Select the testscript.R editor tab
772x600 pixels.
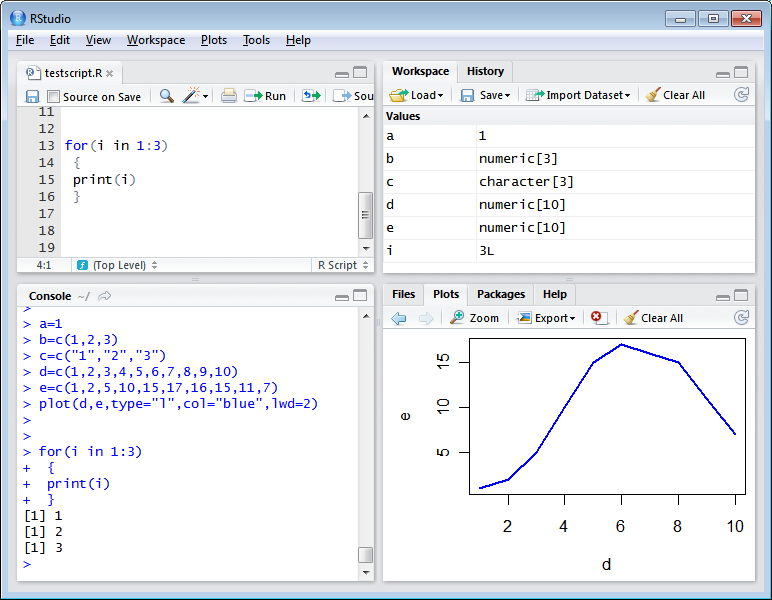[x=69, y=73]
